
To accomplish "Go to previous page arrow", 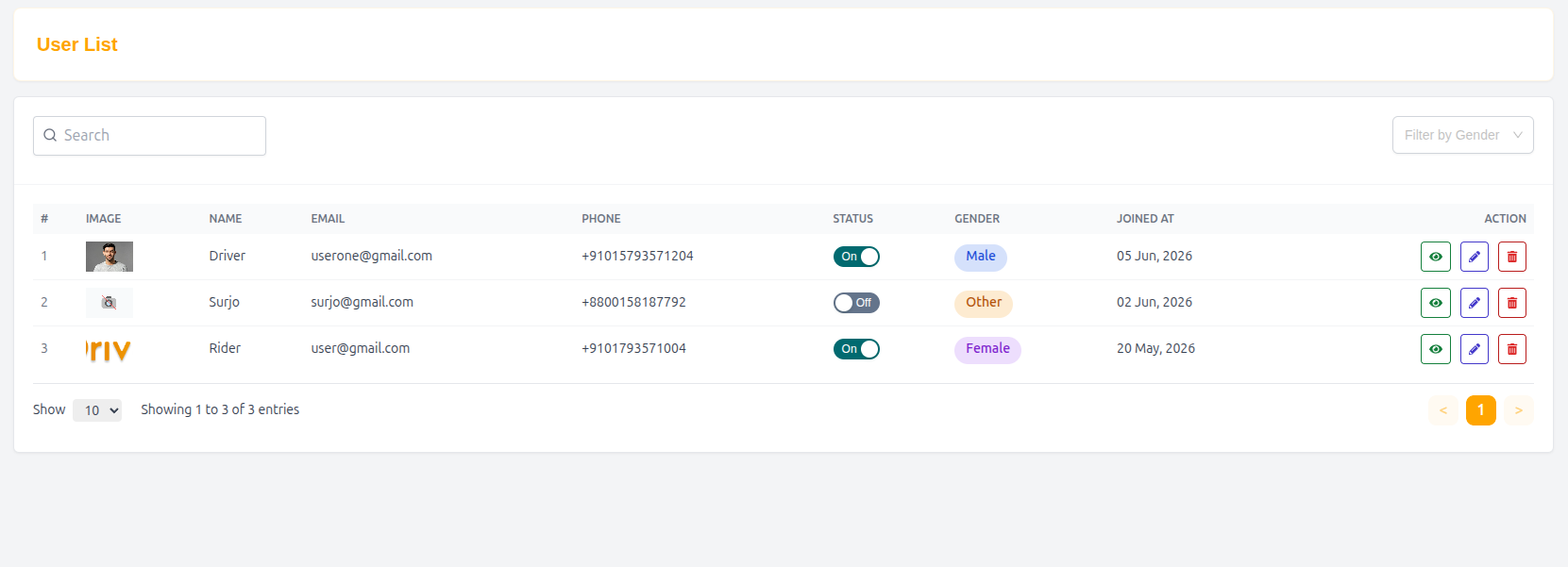I will [1442, 410].
